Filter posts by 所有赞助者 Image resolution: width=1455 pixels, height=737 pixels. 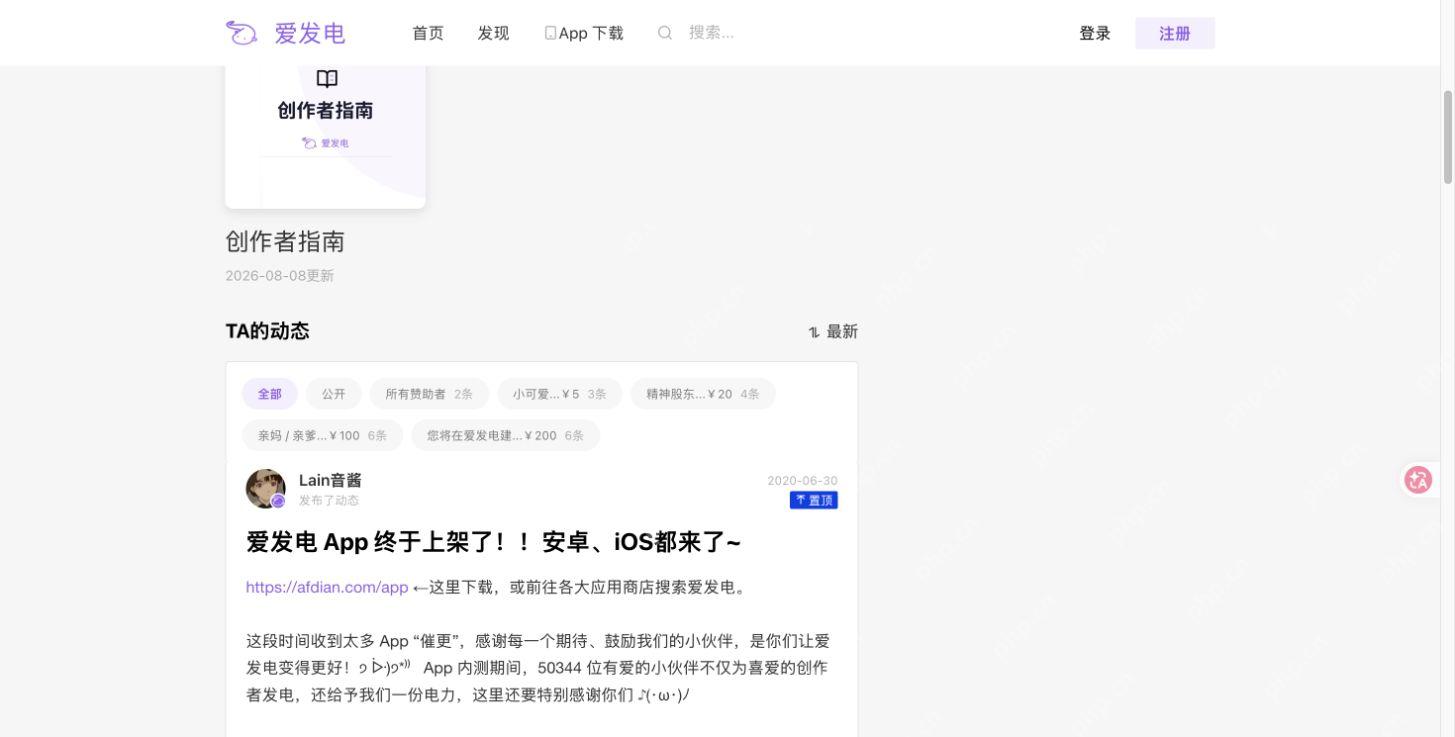point(429,394)
